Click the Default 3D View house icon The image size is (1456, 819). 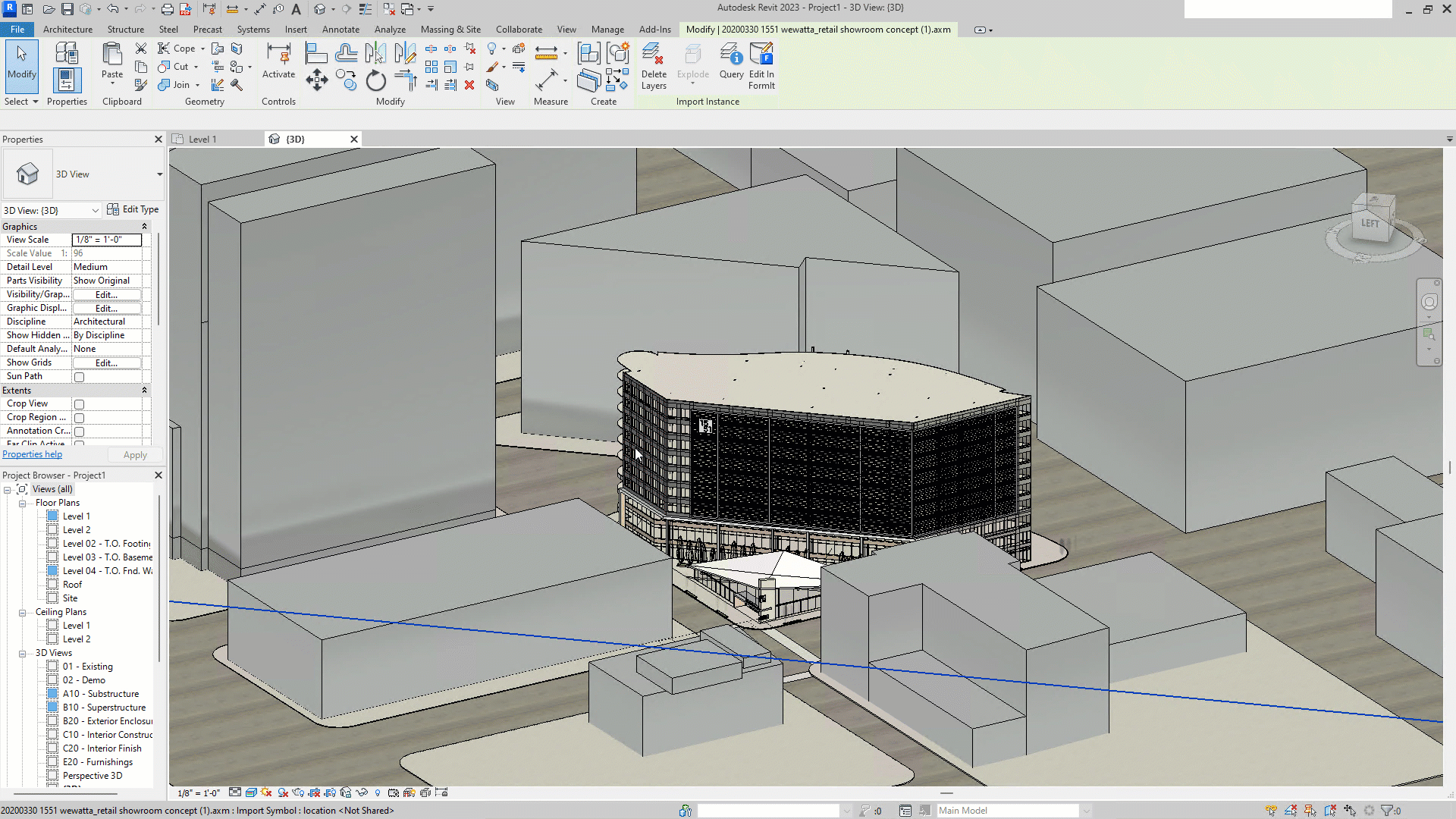click(x=320, y=9)
